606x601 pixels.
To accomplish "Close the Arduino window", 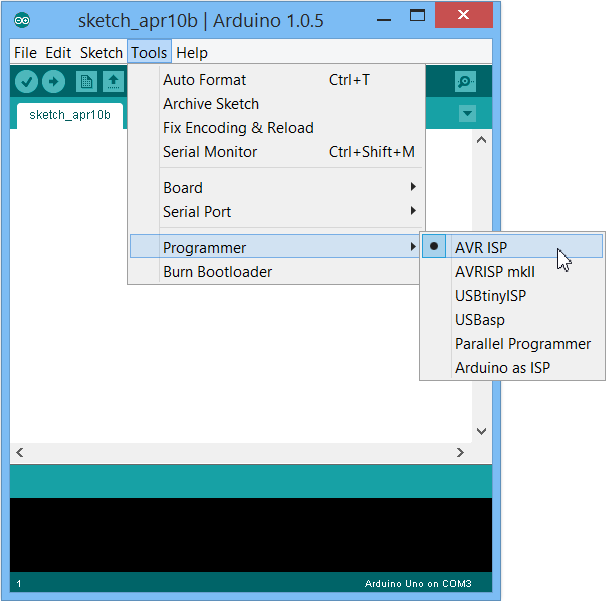I will [463, 15].
